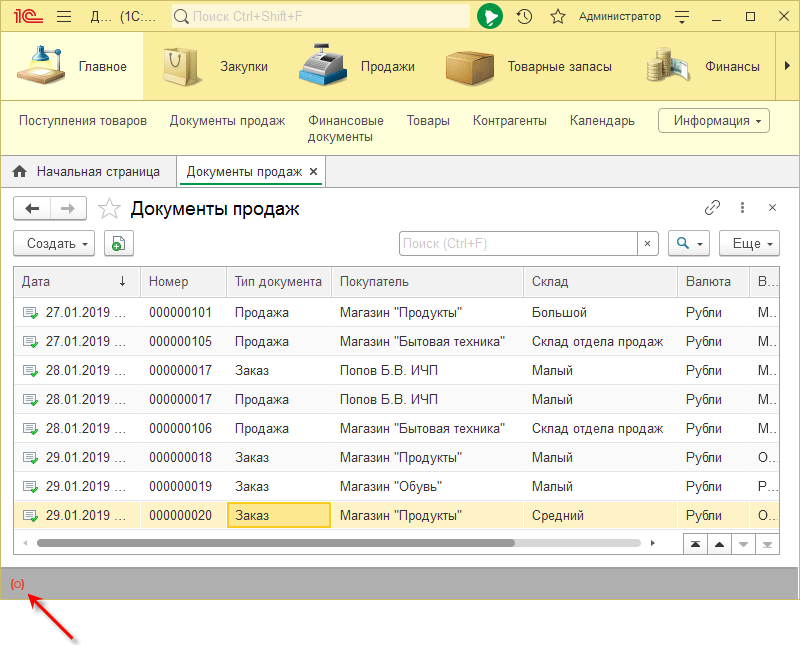Click the Склад column header

tap(601, 282)
